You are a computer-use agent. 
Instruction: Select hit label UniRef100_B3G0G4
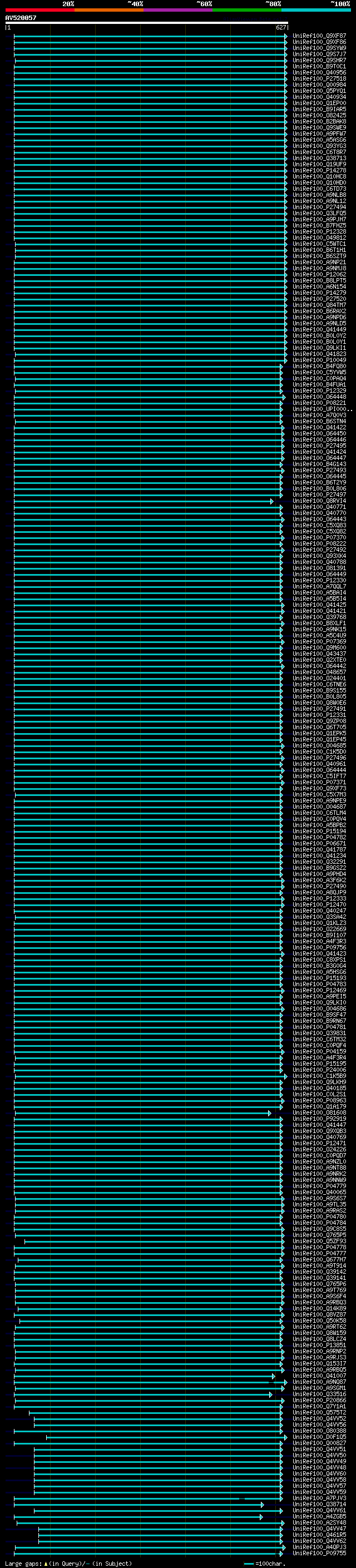coord(319,966)
